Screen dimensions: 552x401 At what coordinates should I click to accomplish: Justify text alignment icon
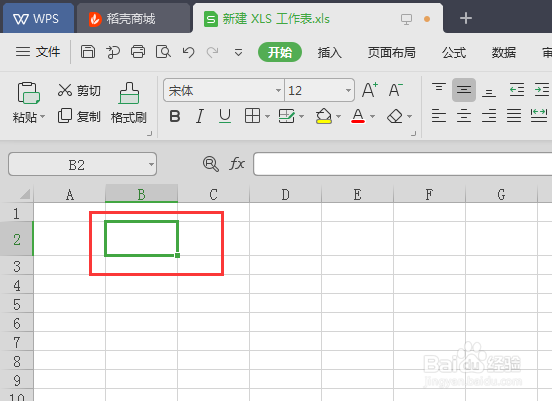tap(514, 116)
